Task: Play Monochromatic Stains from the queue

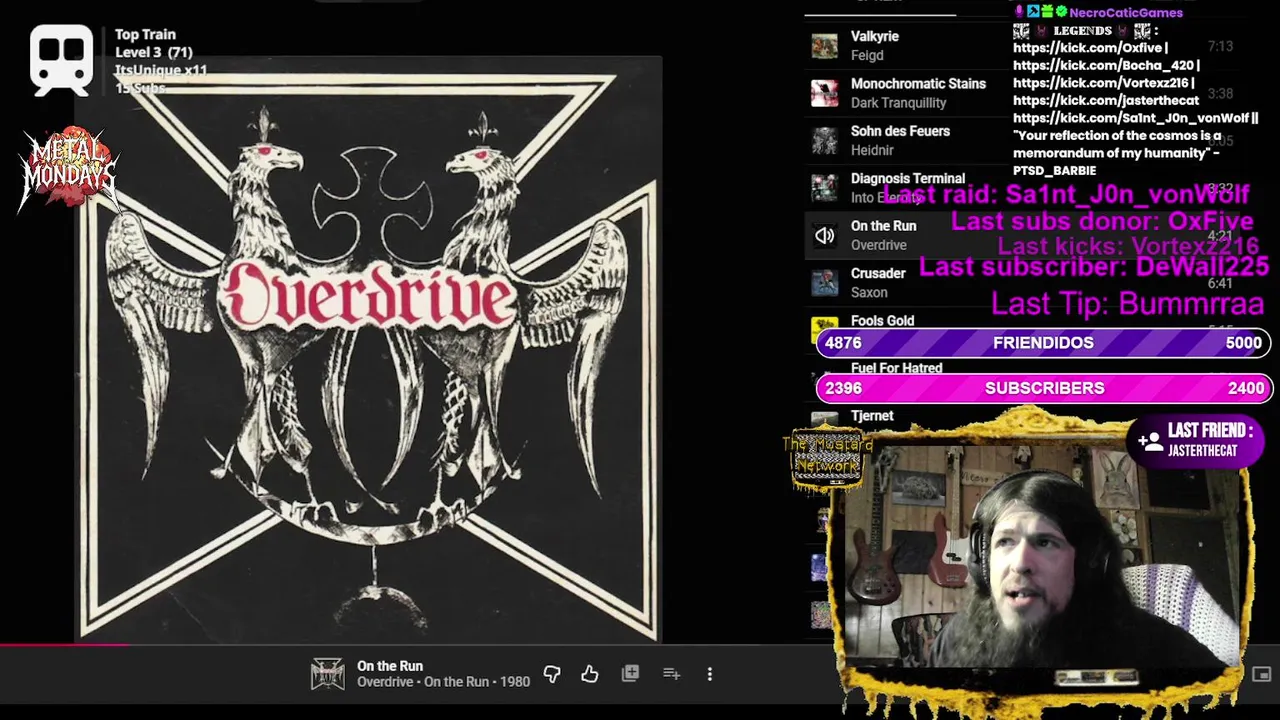Action: pyautogui.click(x=918, y=84)
